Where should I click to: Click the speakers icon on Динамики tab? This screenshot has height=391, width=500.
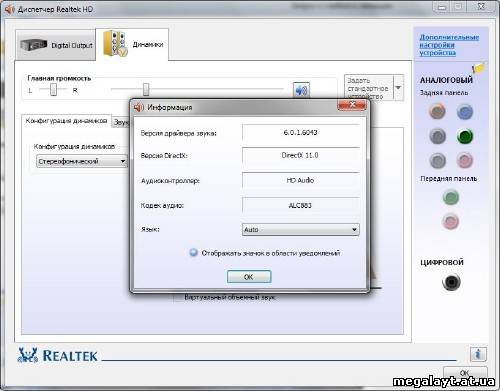coord(115,44)
